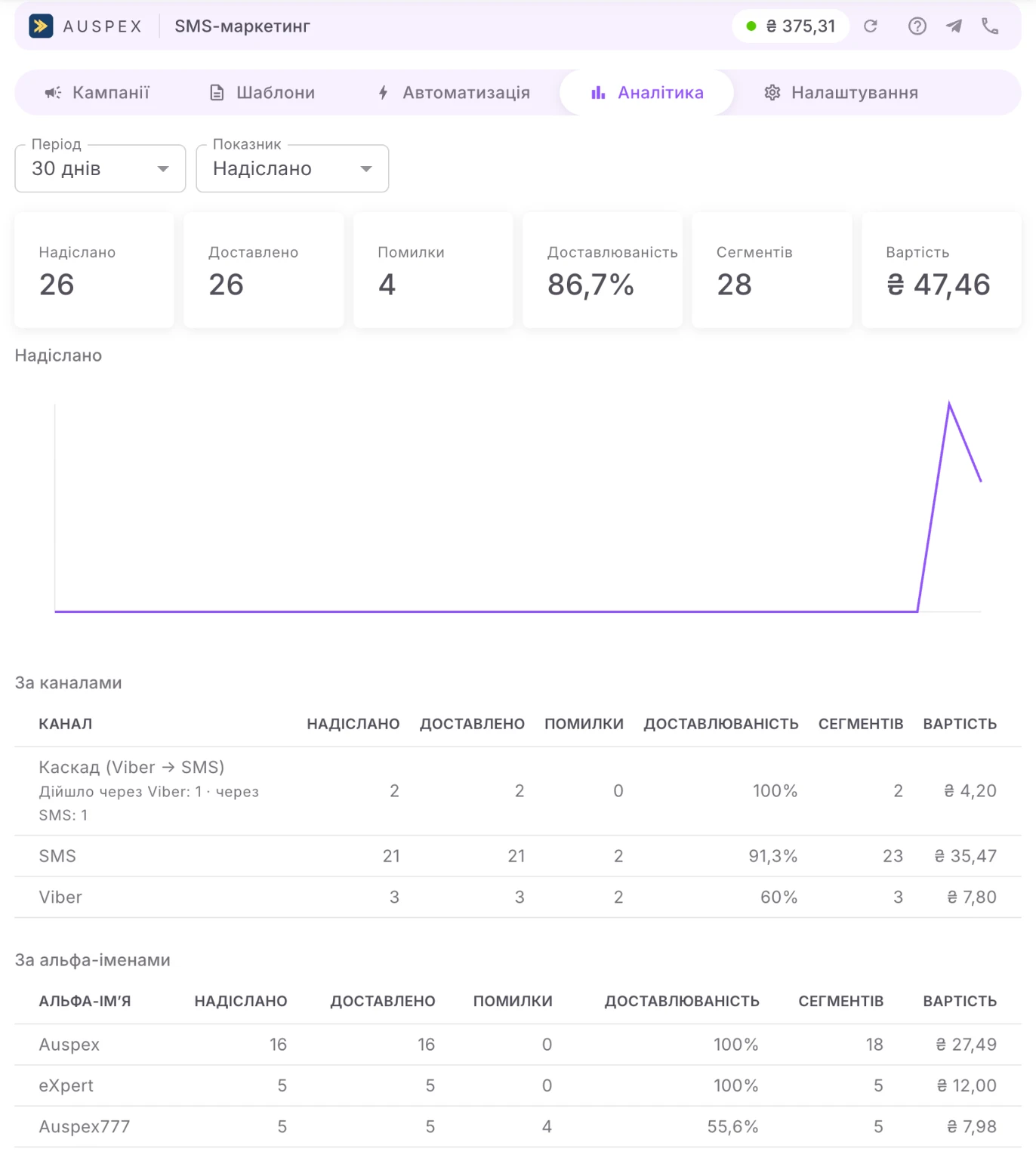This screenshot has height=1170, width=1036.
Task: Select the Надіслано summary card
Action: [x=94, y=270]
